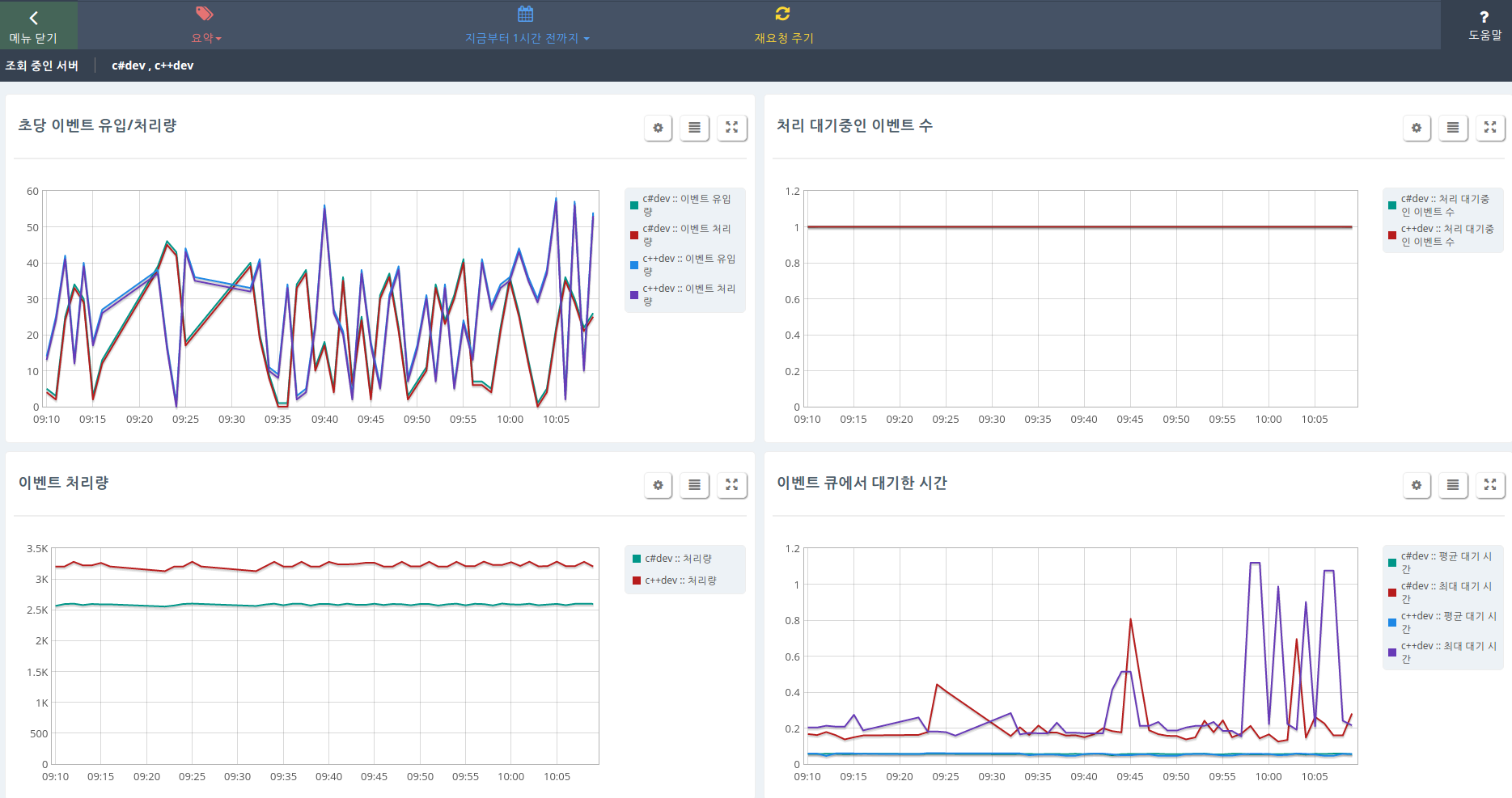The width and height of the screenshot is (1512, 798).
Task: Toggle c++dev :: 최대 대기 시간 legend series
Action: click(x=1442, y=652)
